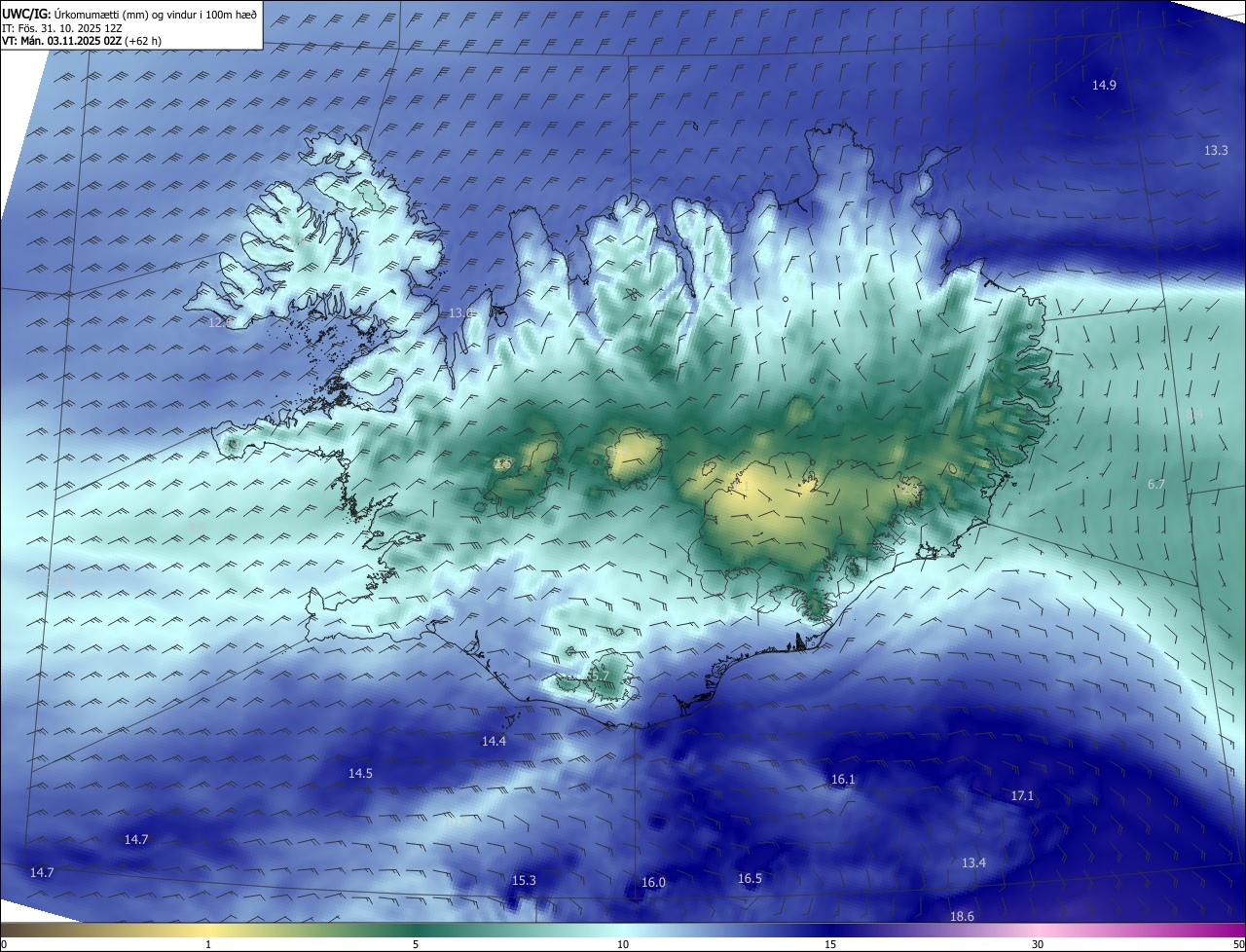
Task: Click the 14.5 value label on the map
Action: click(x=360, y=774)
